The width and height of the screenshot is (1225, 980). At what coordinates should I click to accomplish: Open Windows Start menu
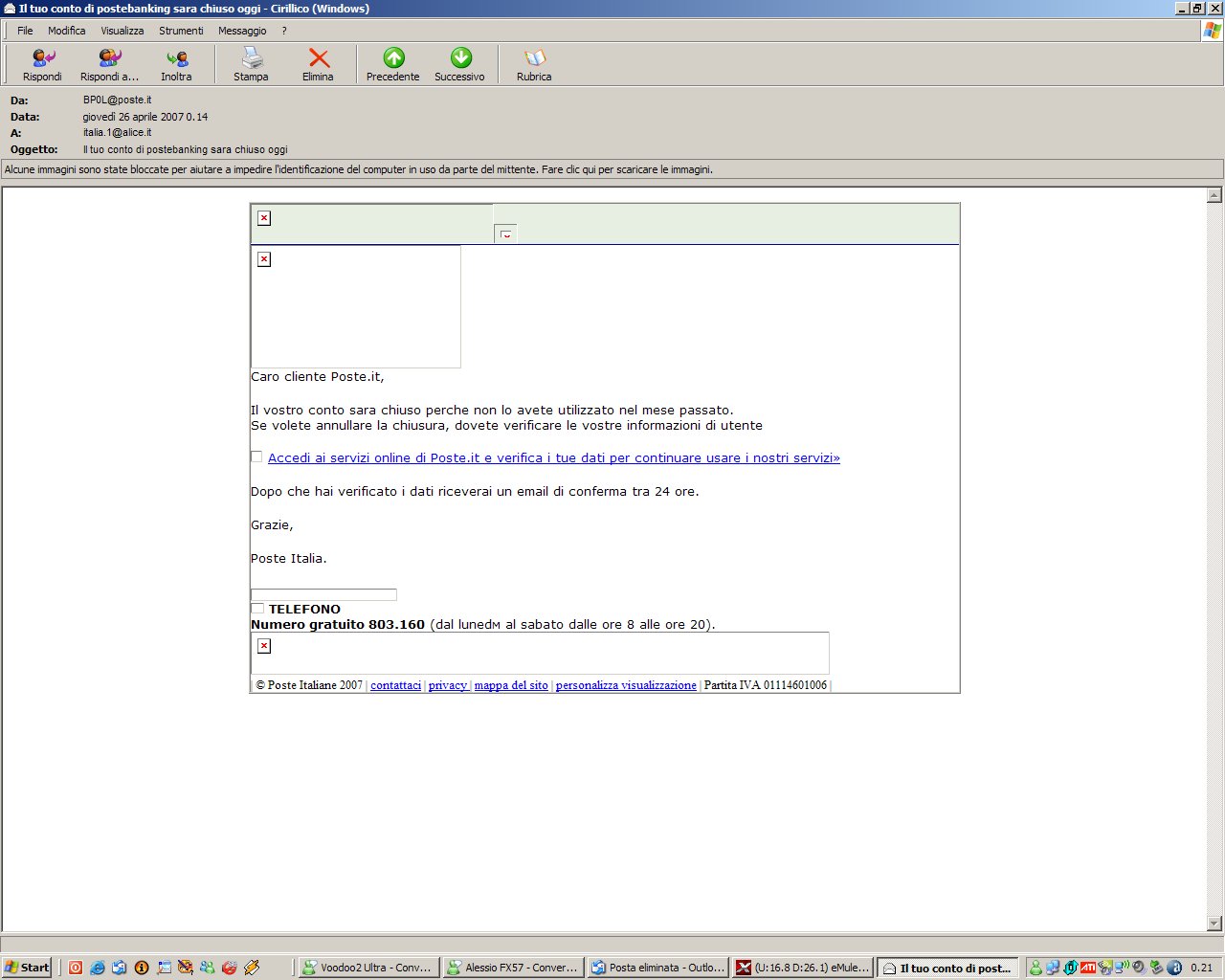[27, 968]
